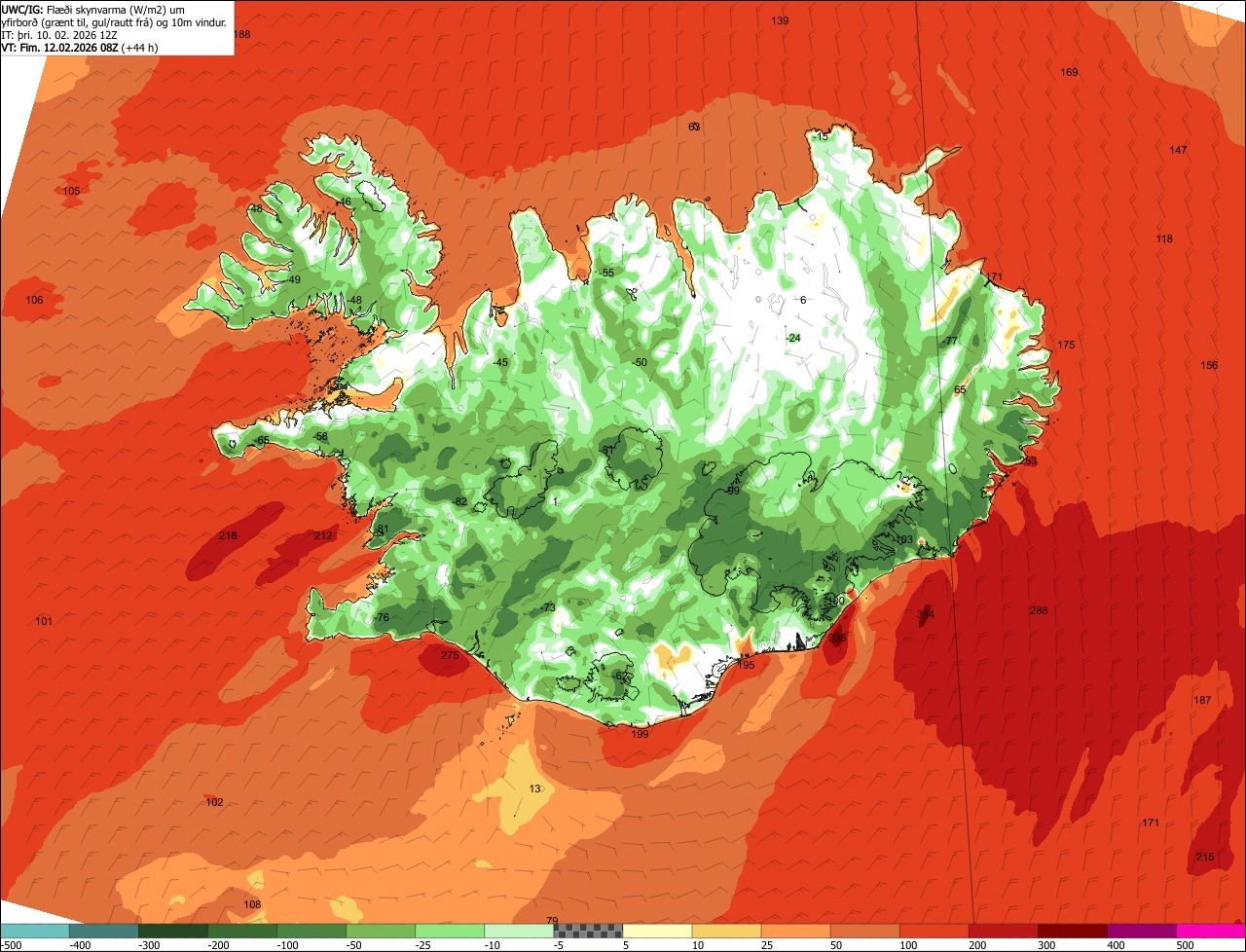
Task: Click the map value '46' in the Westfjords
Action: click(x=345, y=201)
